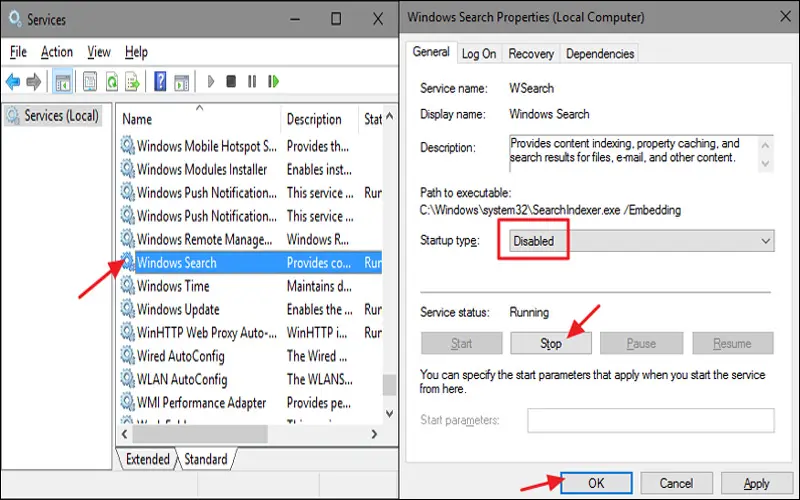Sort services by Status column header
This screenshot has height=500, width=800.
[371, 119]
